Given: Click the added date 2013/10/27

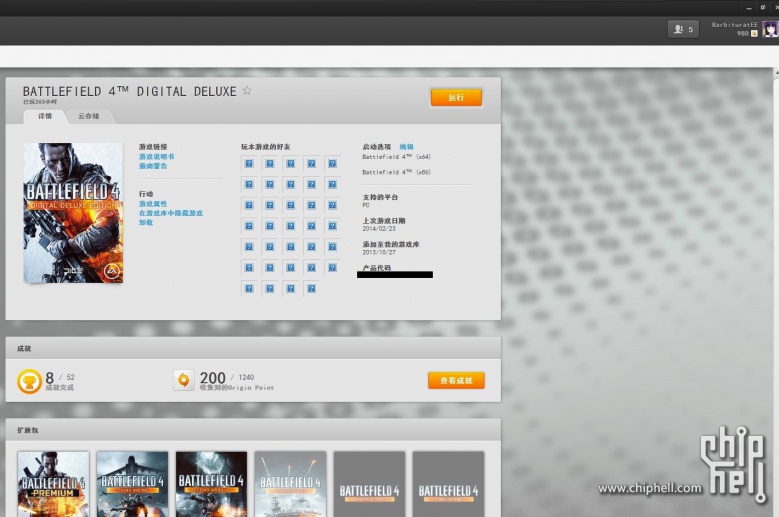Looking at the screenshot, I should click(x=379, y=252).
